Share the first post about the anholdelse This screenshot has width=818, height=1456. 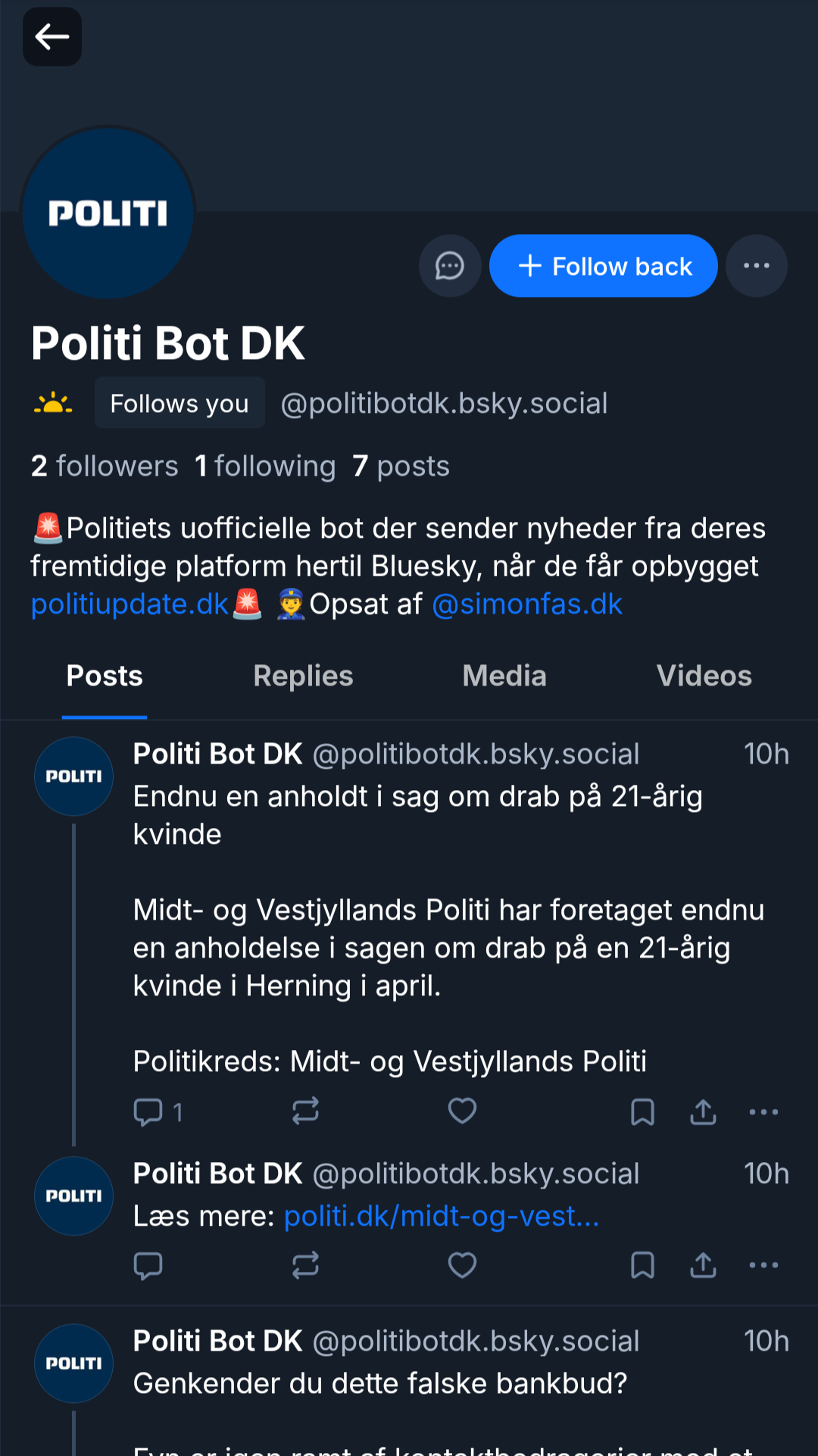click(703, 1112)
